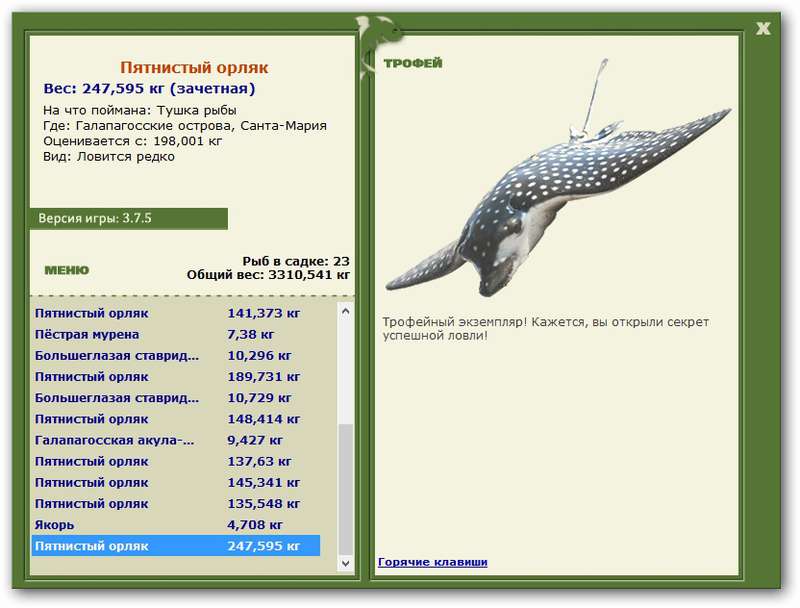This screenshot has height=608, width=800.
Task: Close the trophy window with X
Action: [x=763, y=29]
